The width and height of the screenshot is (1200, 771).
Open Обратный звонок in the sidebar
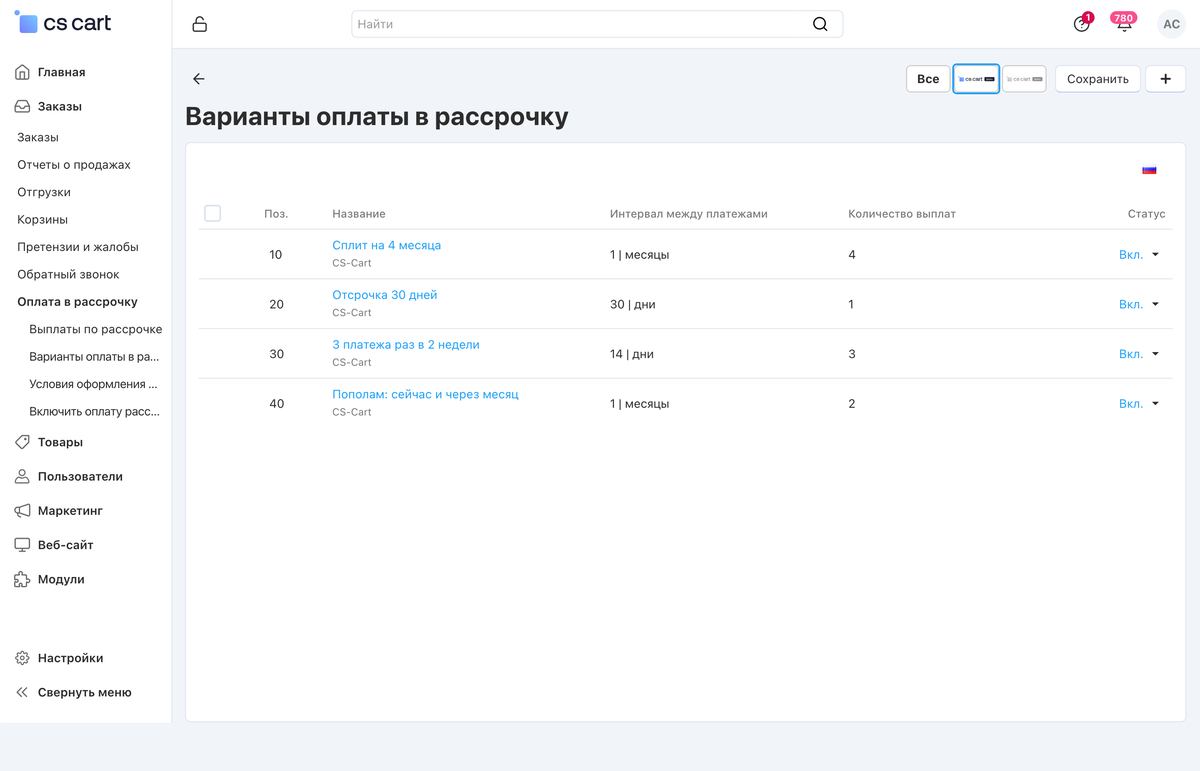click(x=68, y=274)
